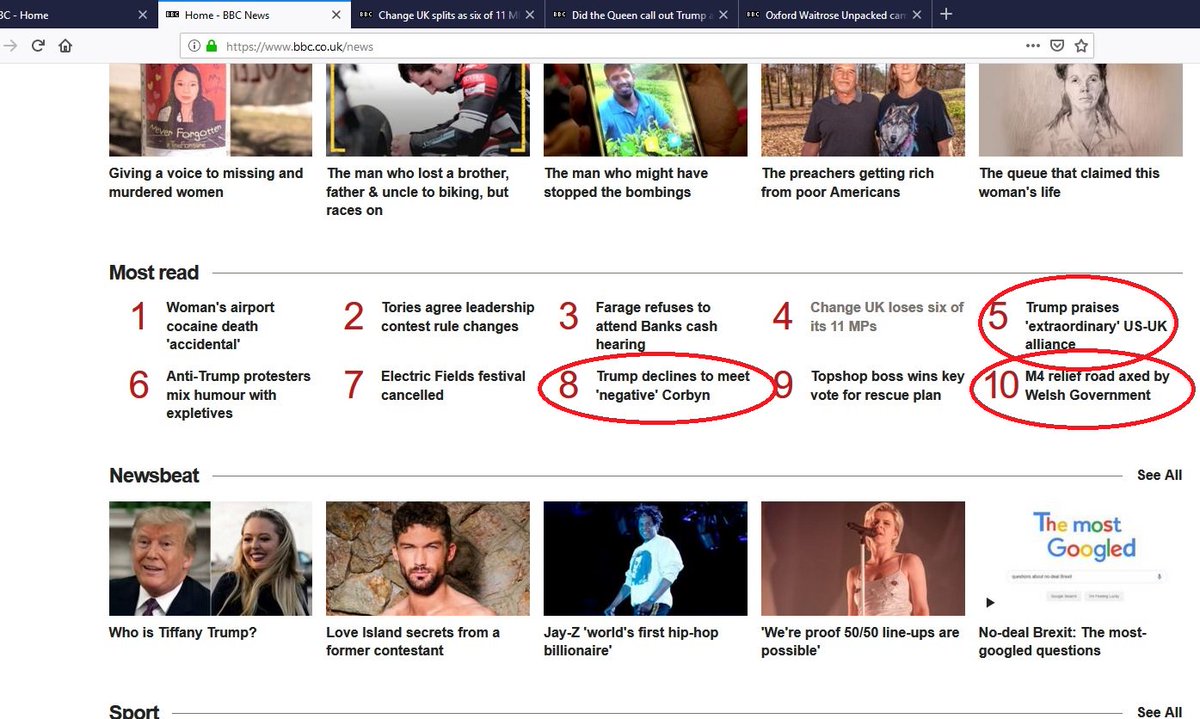Open 'Trump declines to meet negative Corbyn'
Screen dimensions: 1200x719
click(673, 385)
